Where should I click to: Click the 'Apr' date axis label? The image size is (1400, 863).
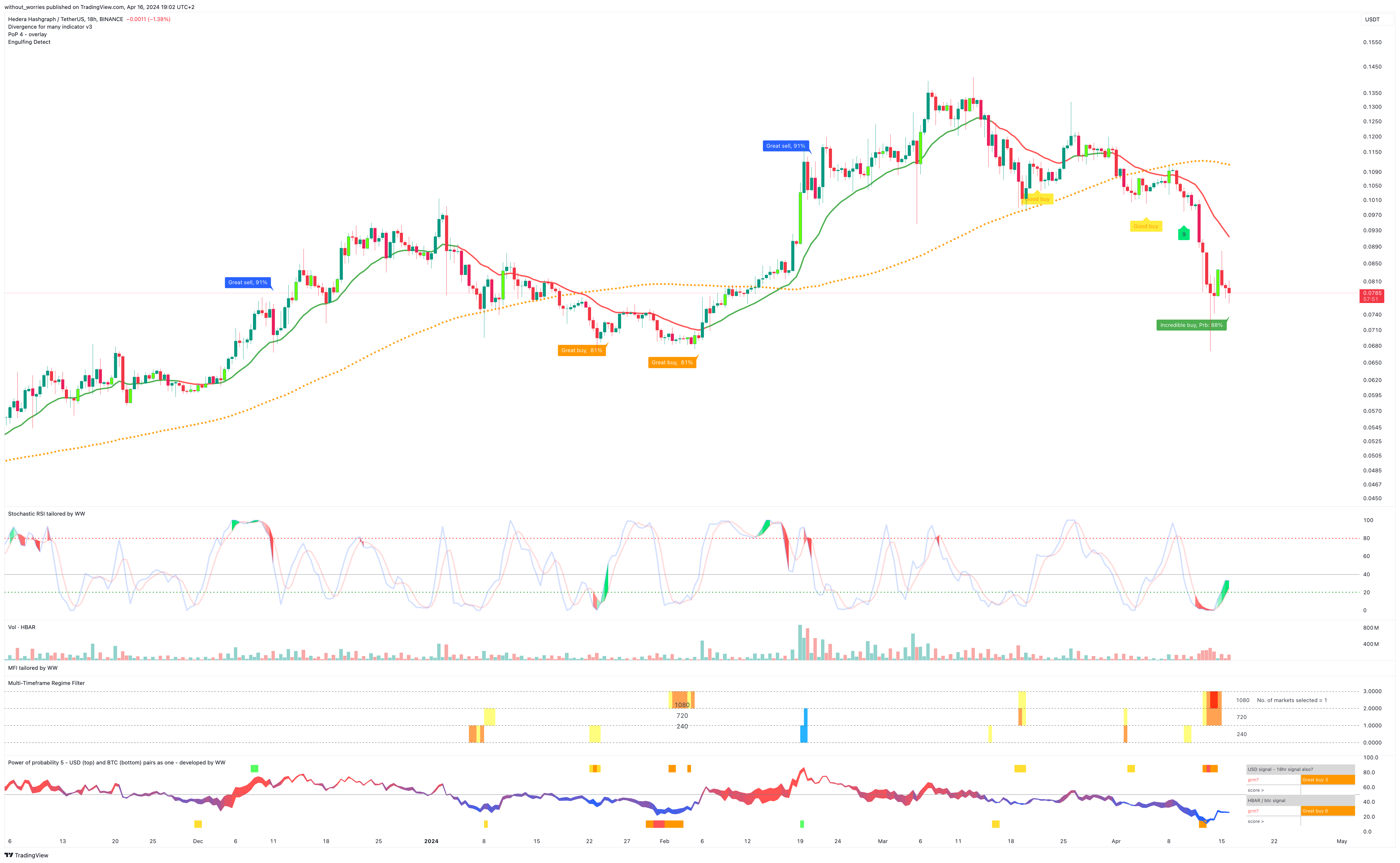1116,841
